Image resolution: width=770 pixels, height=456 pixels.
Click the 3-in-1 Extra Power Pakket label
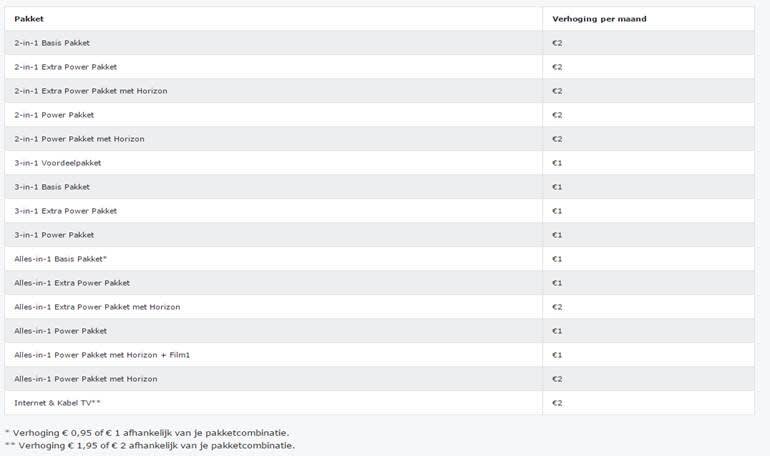(65, 211)
